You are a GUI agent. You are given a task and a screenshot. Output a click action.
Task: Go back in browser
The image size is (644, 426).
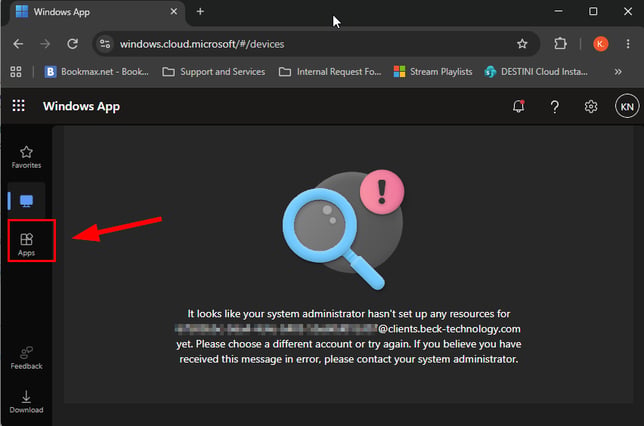click(18, 44)
